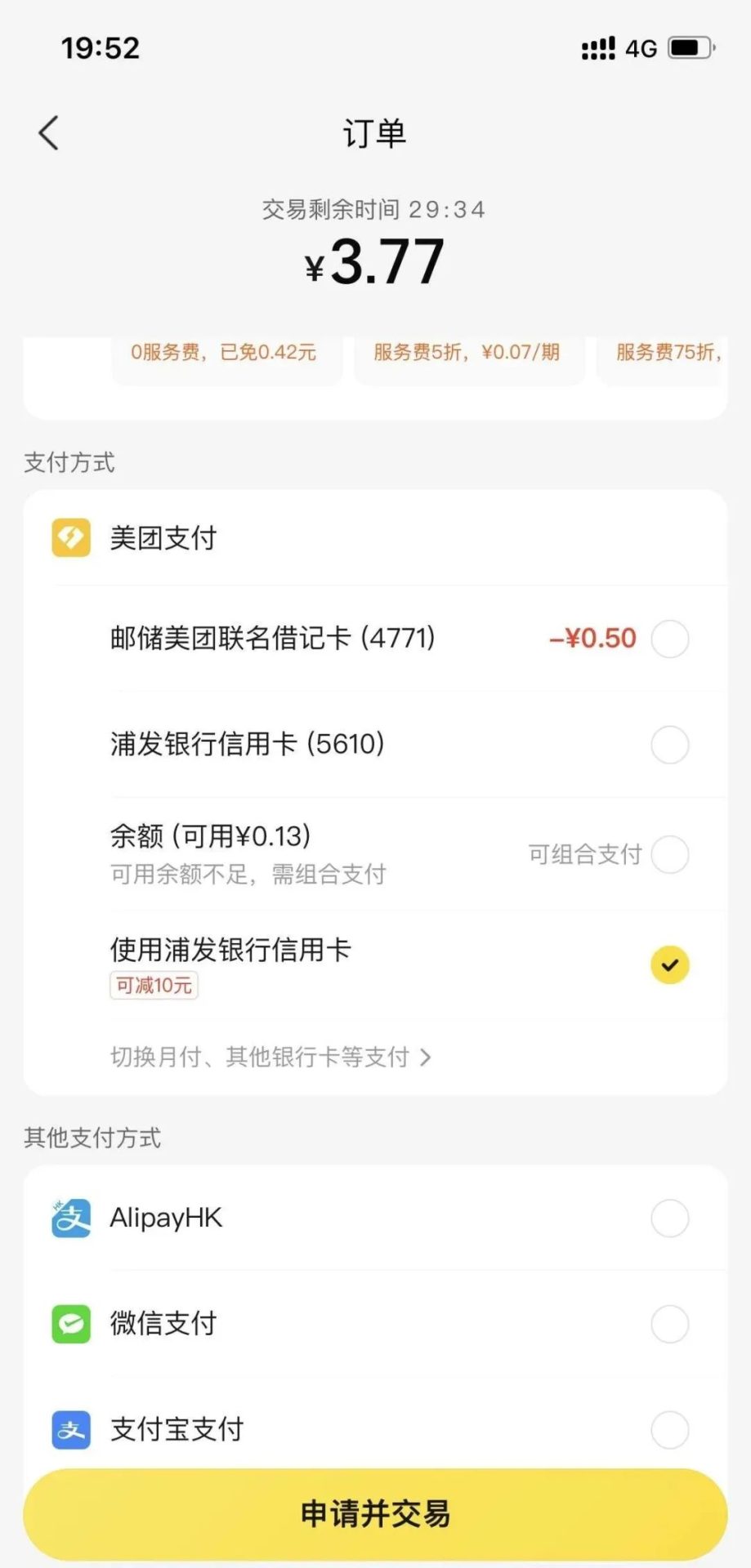Tap the 可减10元 discount tag
Screen dimensions: 751x1568
(154, 986)
